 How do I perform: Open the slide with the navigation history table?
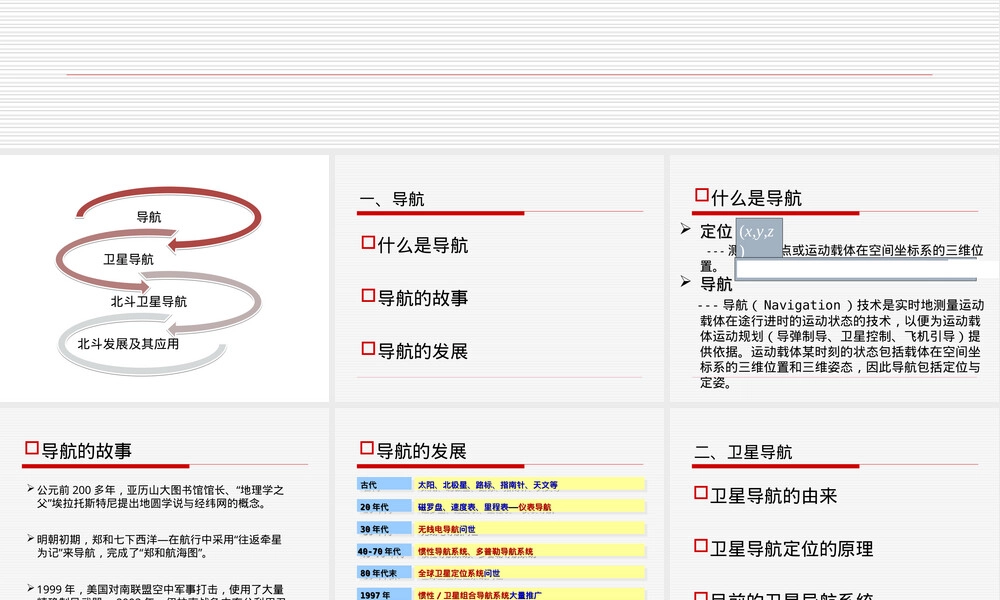pos(499,504)
